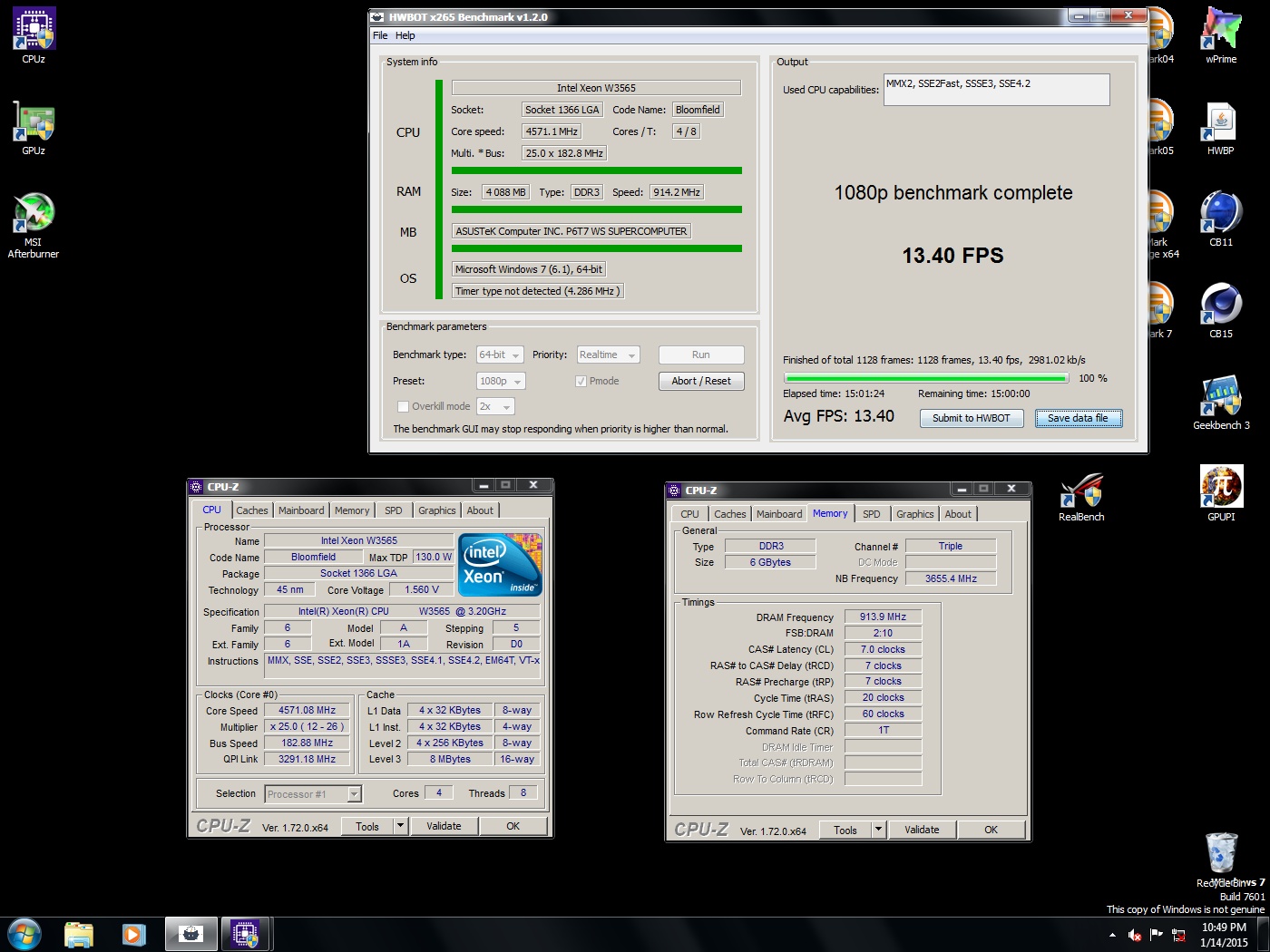Click Validate in Memory CPU-Z window

click(922, 830)
